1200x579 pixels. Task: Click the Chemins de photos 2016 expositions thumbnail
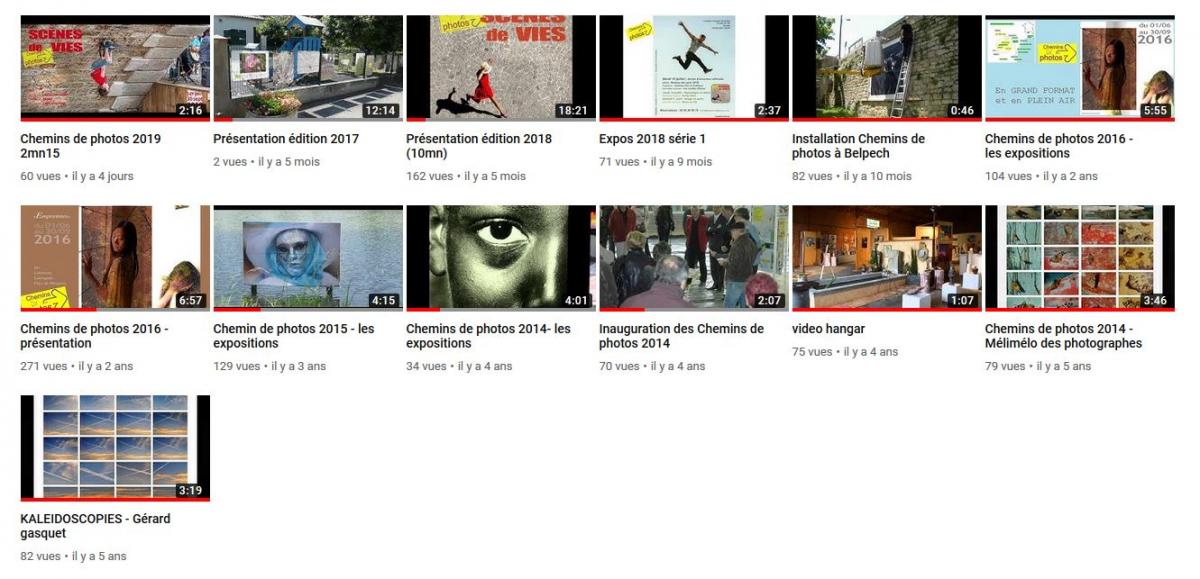point(1080,67)
